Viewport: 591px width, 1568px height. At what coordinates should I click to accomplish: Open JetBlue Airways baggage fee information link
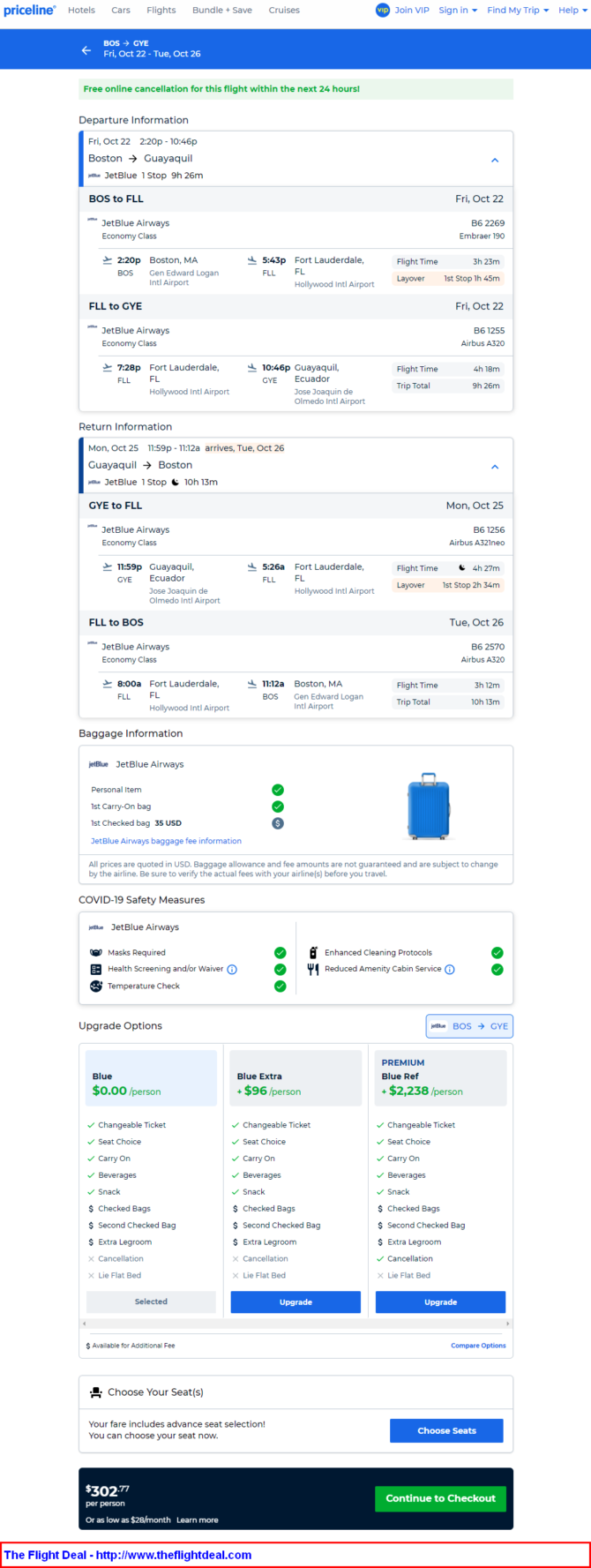point(166,841)
